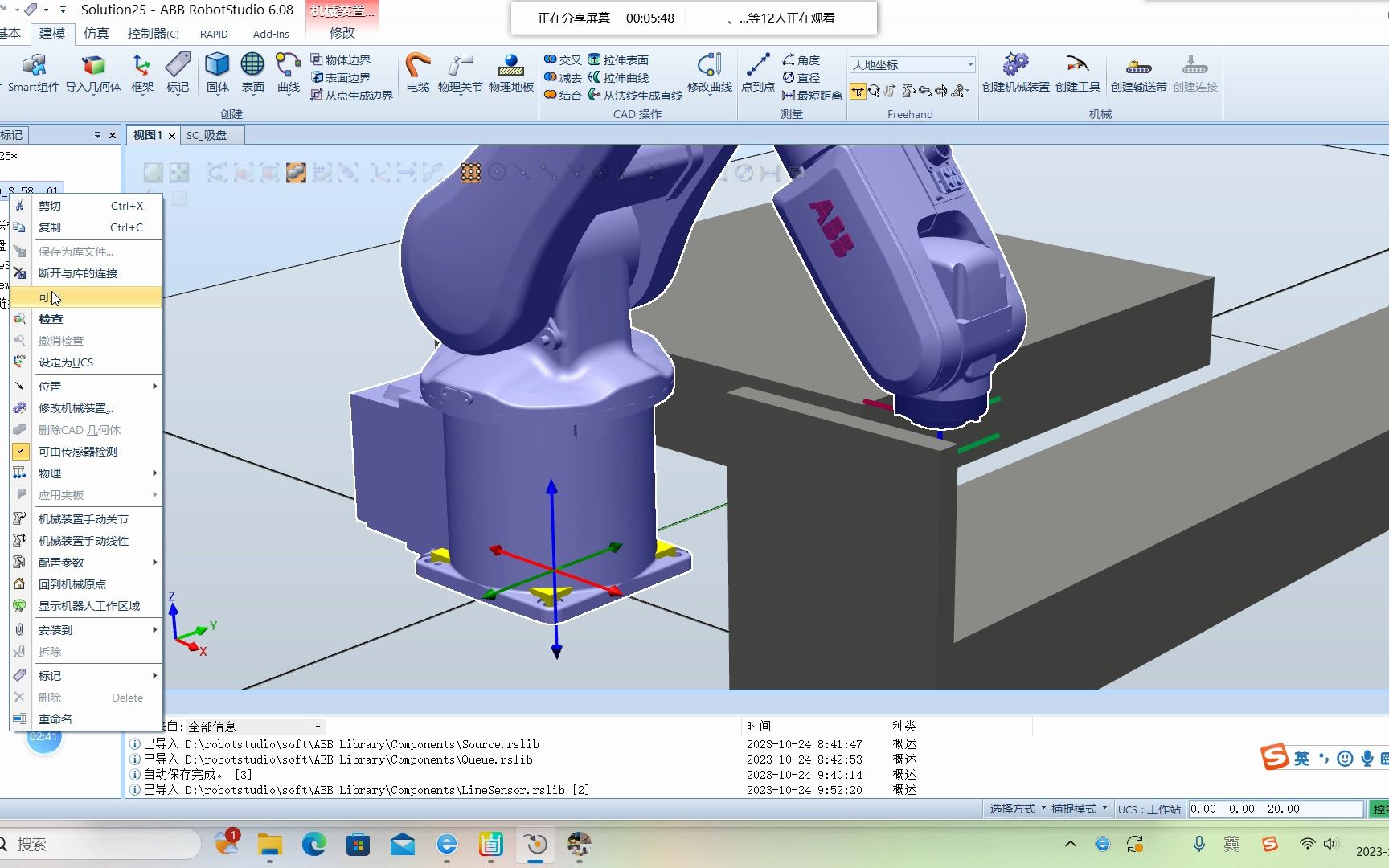This screenshot has width=1389, height=868.
Task: Expand 物理 submenu
Action: [87, 473]
